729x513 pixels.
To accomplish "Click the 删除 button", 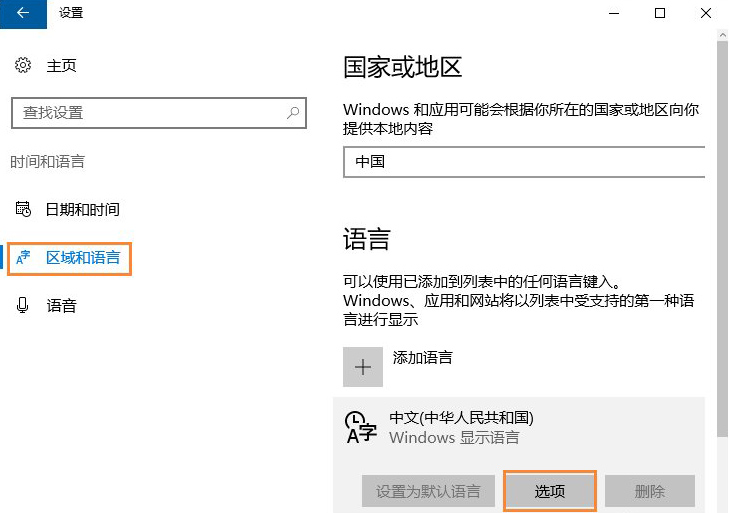I will click(x=649, y=491).
